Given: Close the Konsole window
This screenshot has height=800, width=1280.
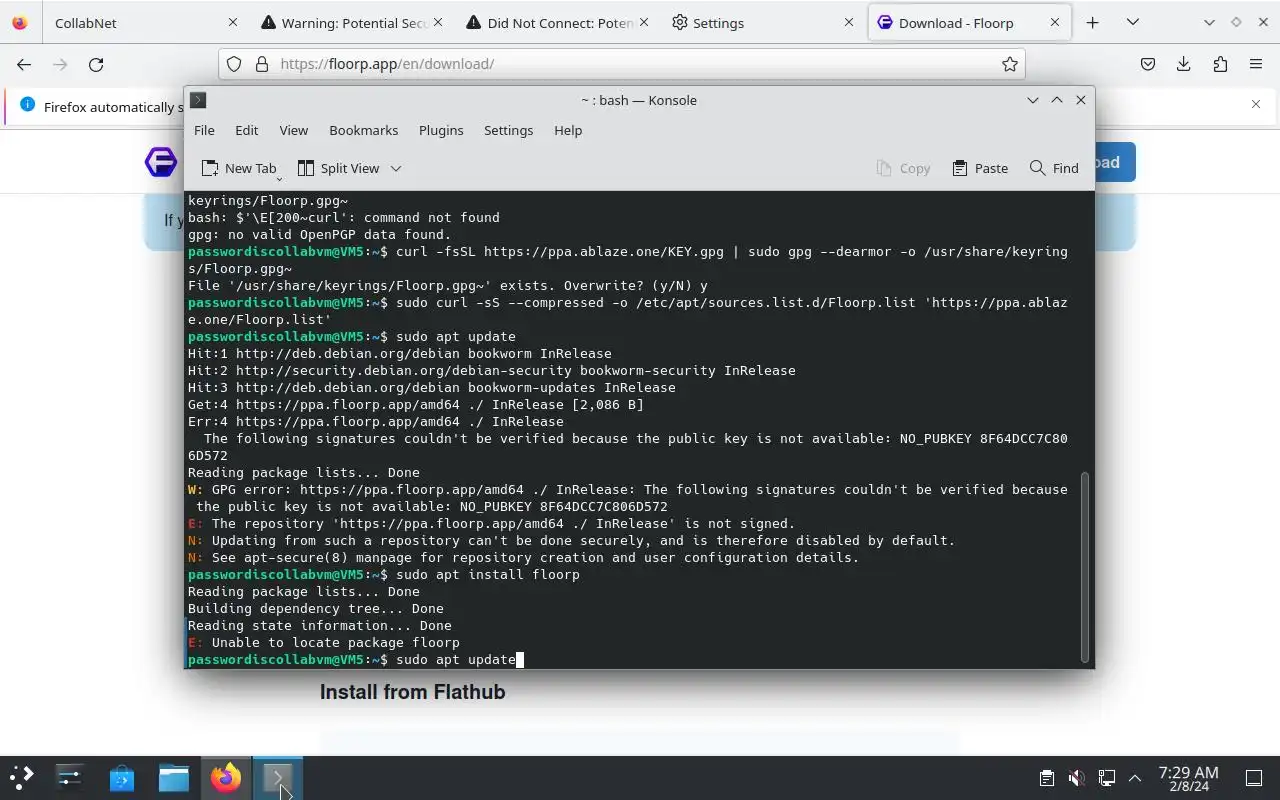Looking at the screenshot, I should tap(1081, 100).
